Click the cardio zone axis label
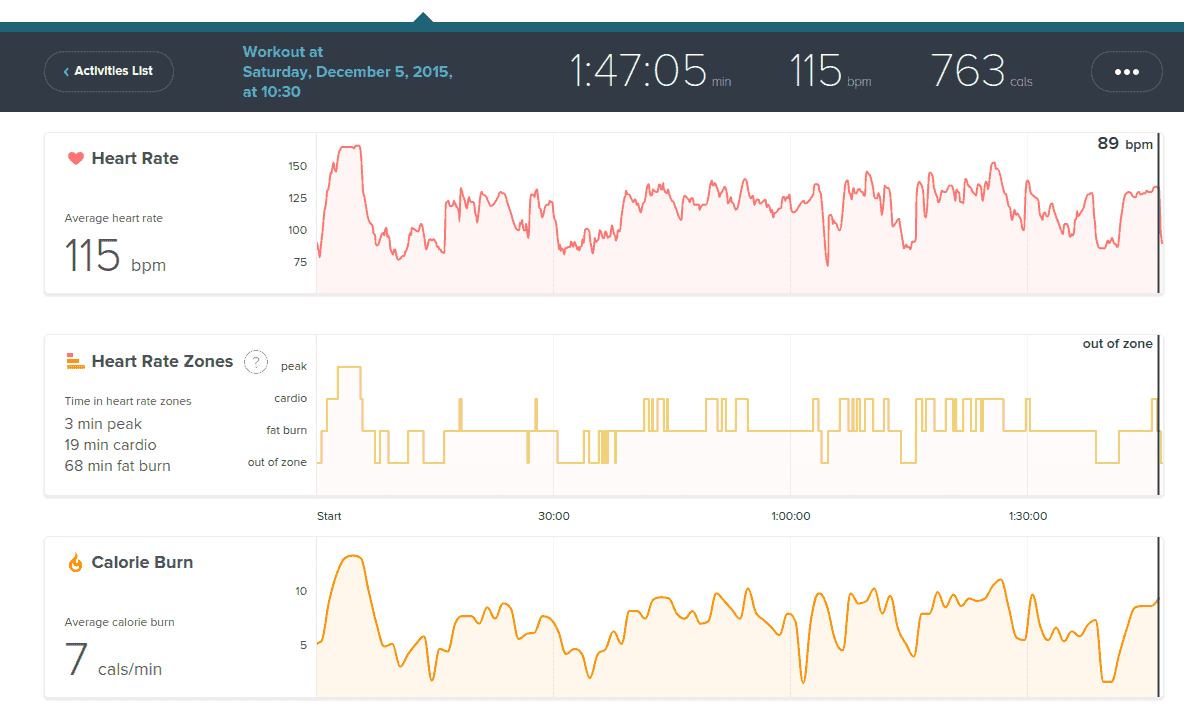Image resolution: width=1184 pixels, height=722 pixels. click(x=290, y=398)
